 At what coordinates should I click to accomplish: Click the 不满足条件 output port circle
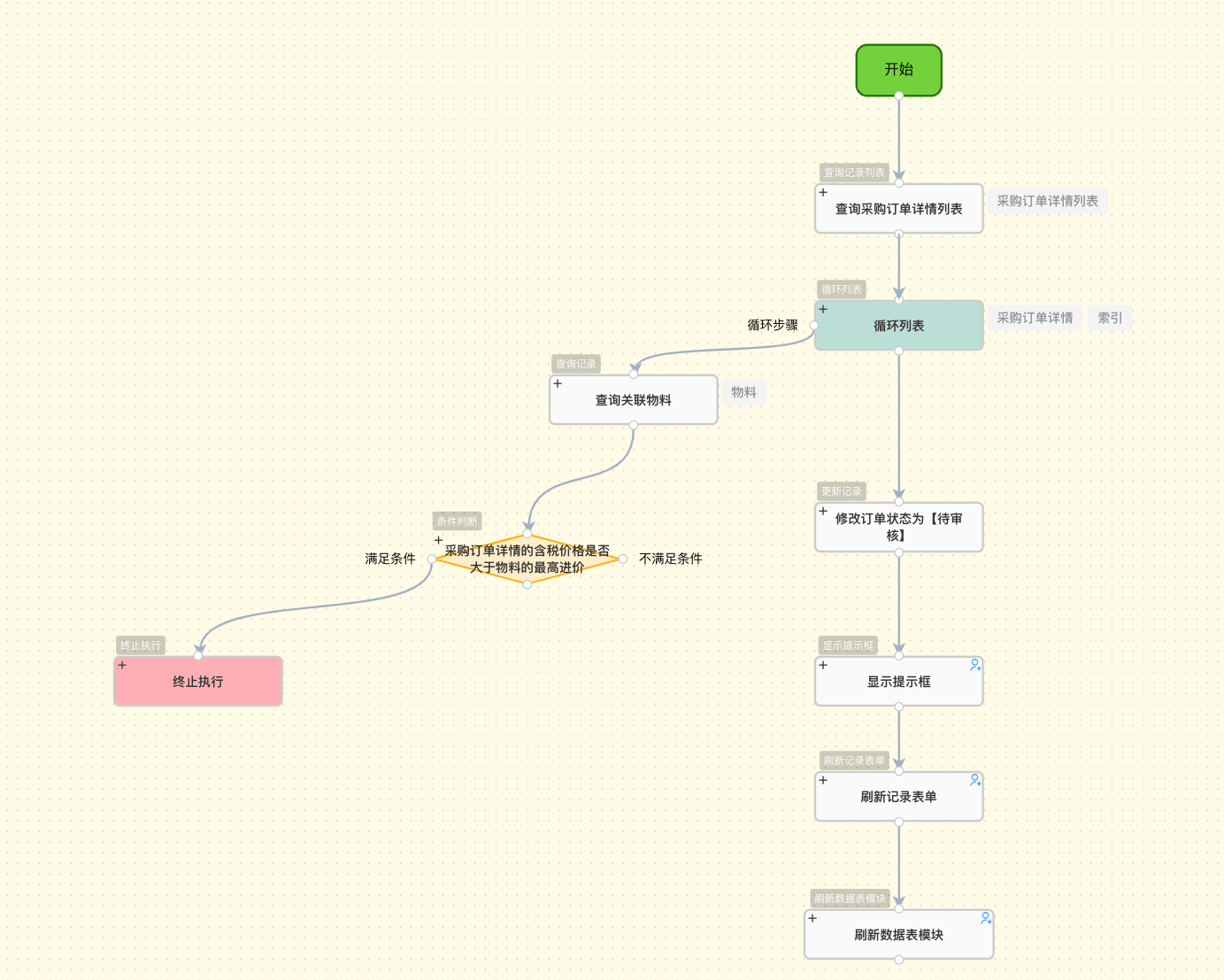click(623, 559)
